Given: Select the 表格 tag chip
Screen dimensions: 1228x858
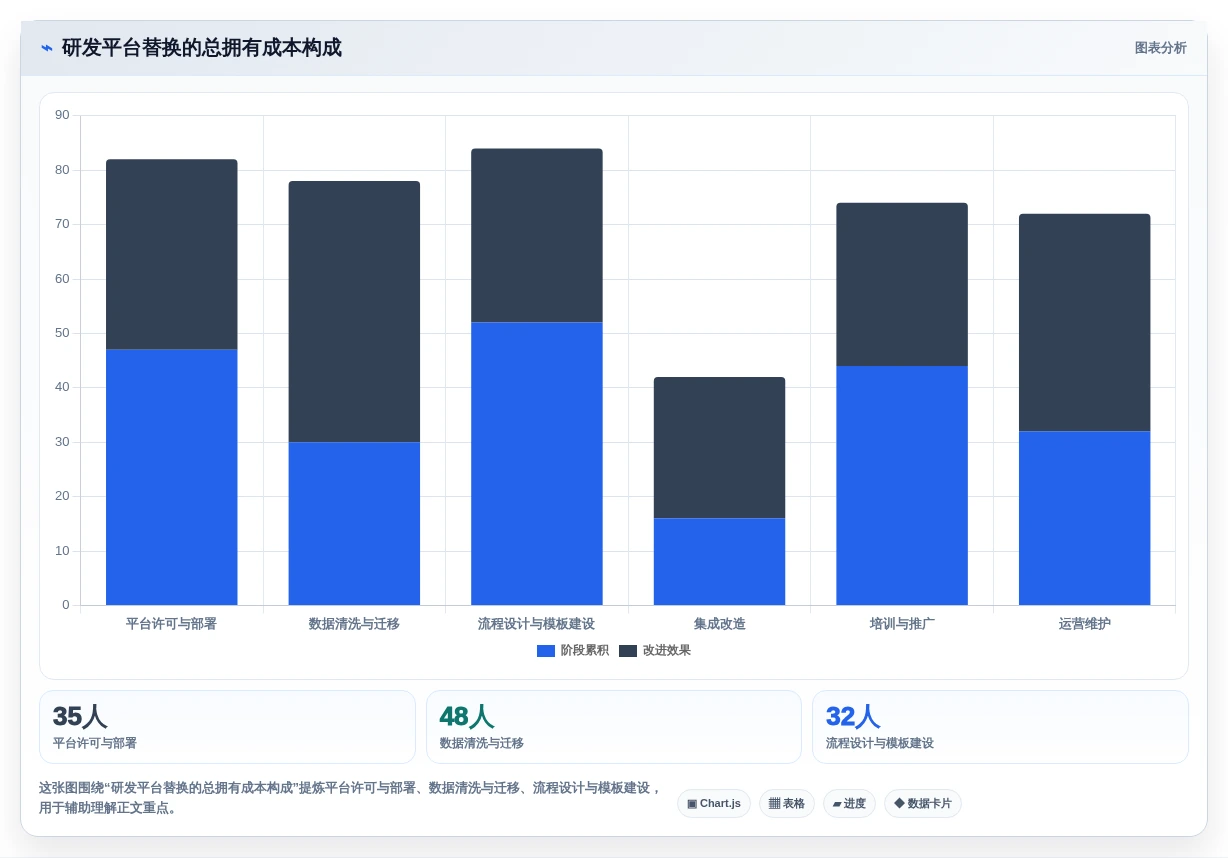Looking at the screenshot, I should point(787,803).
